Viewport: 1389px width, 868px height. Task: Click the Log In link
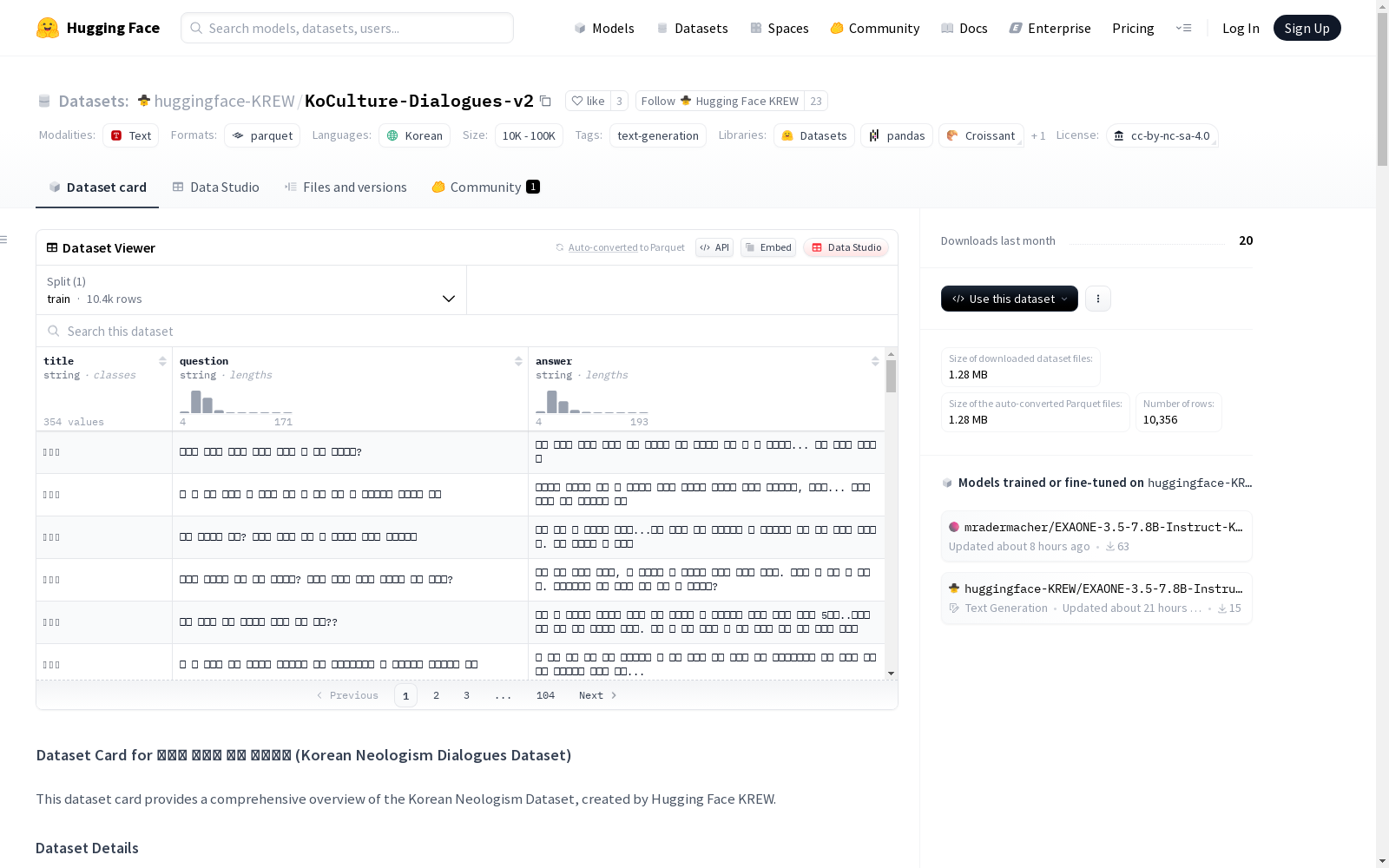click(1241, 28)
